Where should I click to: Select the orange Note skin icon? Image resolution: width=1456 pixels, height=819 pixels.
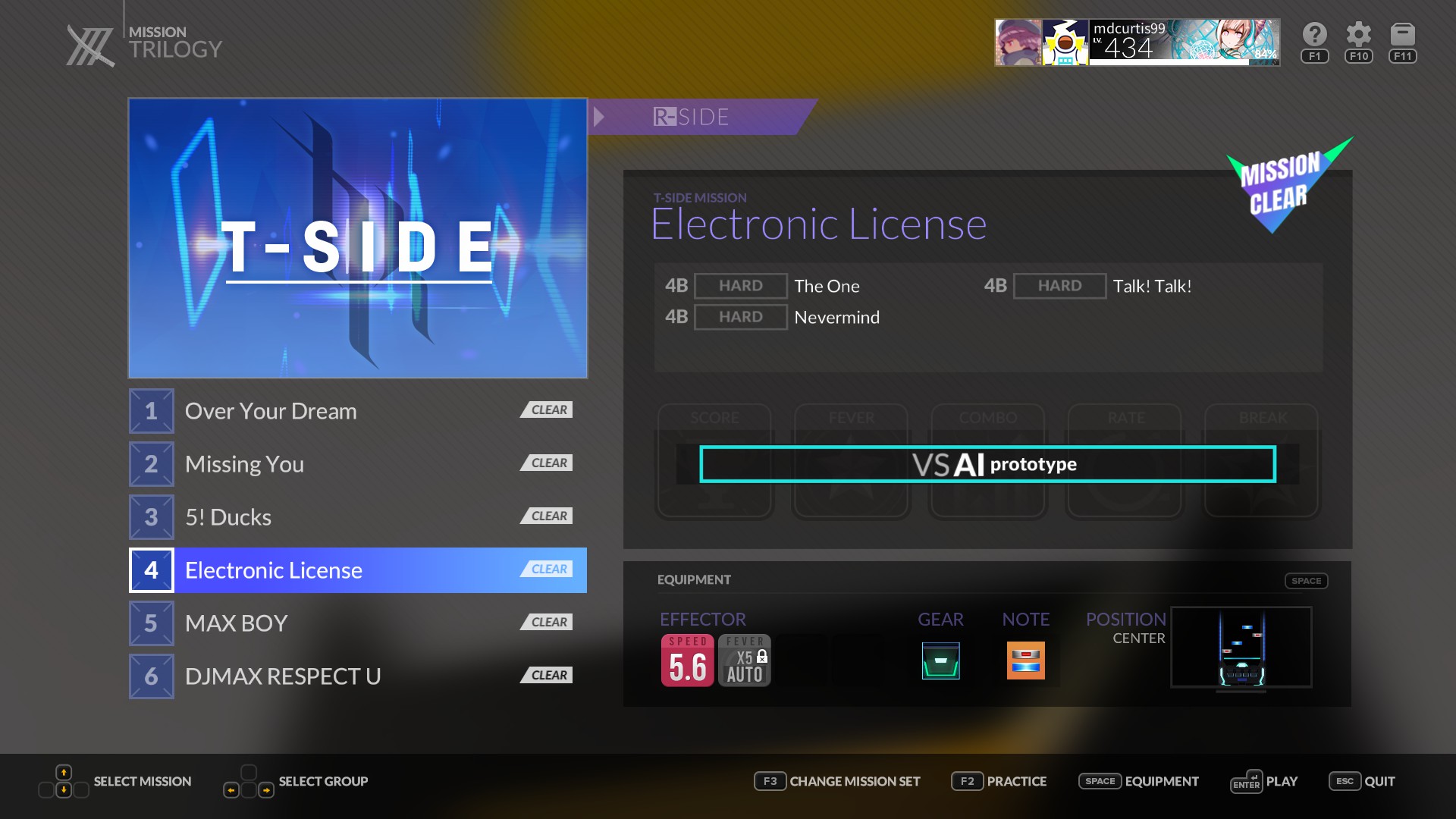coord(1025,661)
